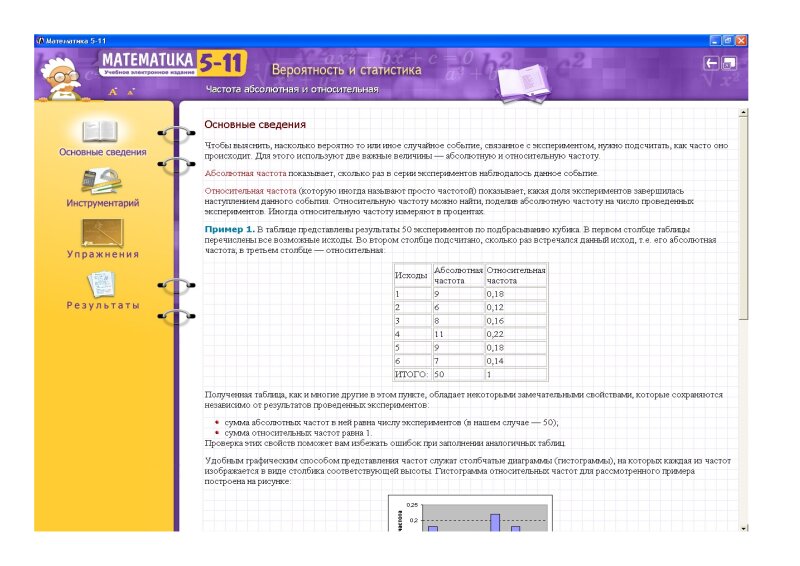
Task: Open the Инструментарий tools icon
Action: 102,181
